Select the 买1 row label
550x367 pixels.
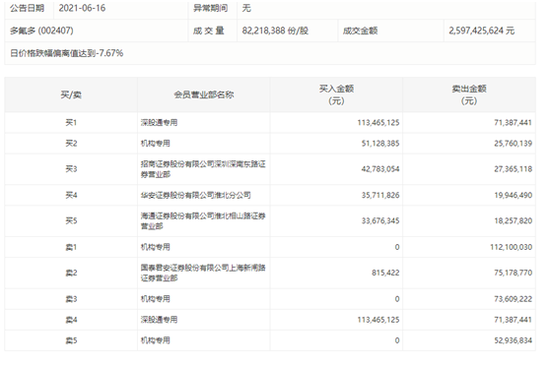click(71, 122)
